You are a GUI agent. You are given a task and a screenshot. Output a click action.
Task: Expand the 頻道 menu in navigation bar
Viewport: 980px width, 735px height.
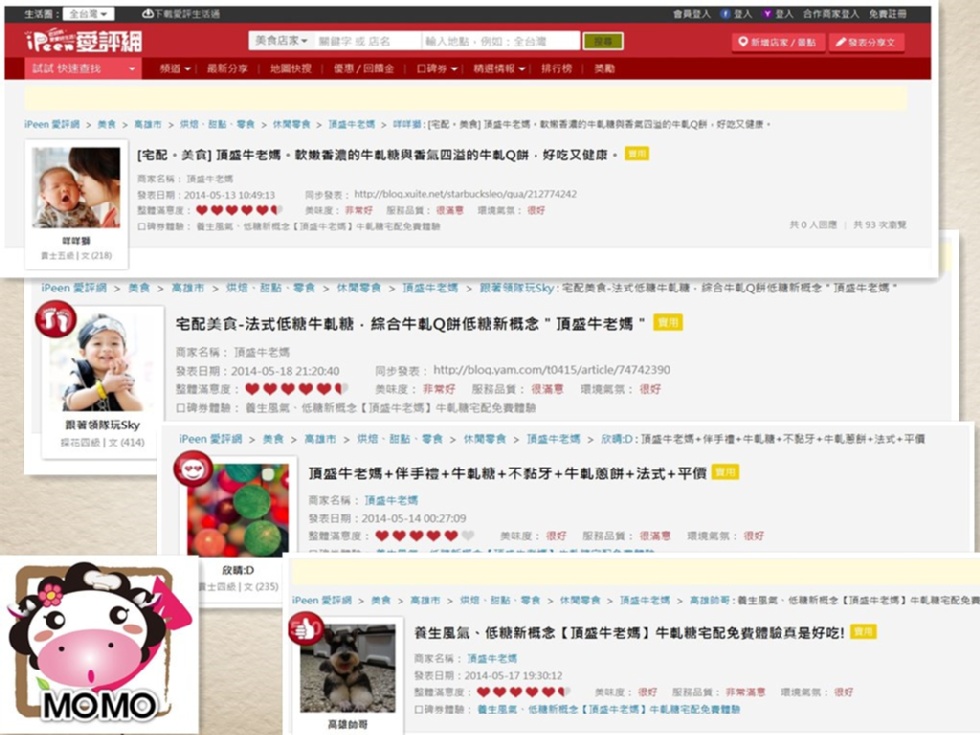[x=175, y=69]
